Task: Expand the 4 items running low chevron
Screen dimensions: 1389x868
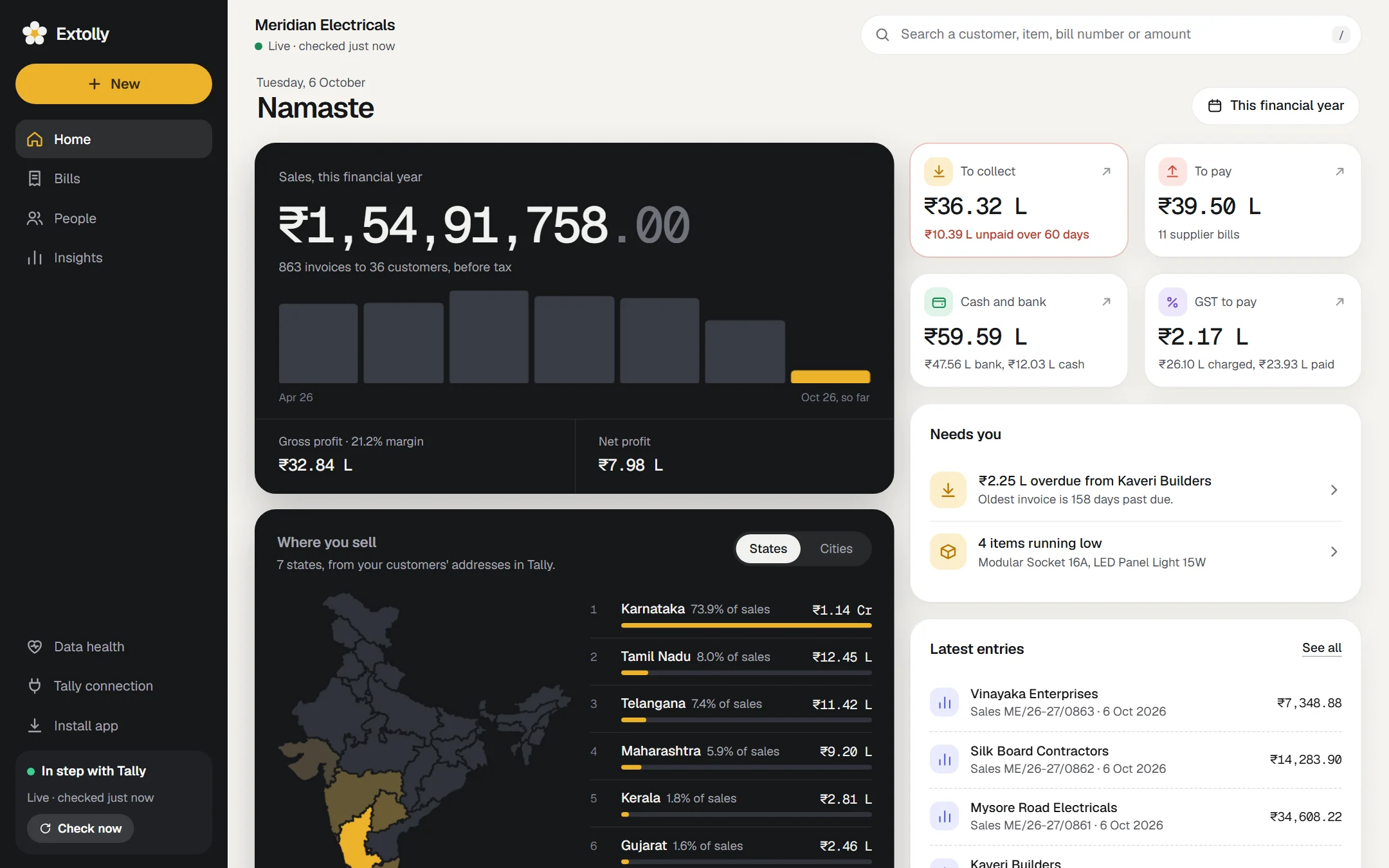Action: point(1334,552)
